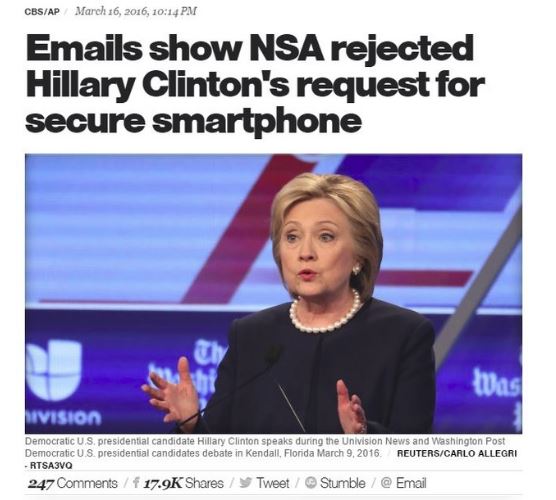The height and width of the screenshot is (500, 556).
Task: Click the REUTERS/CARLO ALLEGRI photo credit
Action: [x=457, y=453]
